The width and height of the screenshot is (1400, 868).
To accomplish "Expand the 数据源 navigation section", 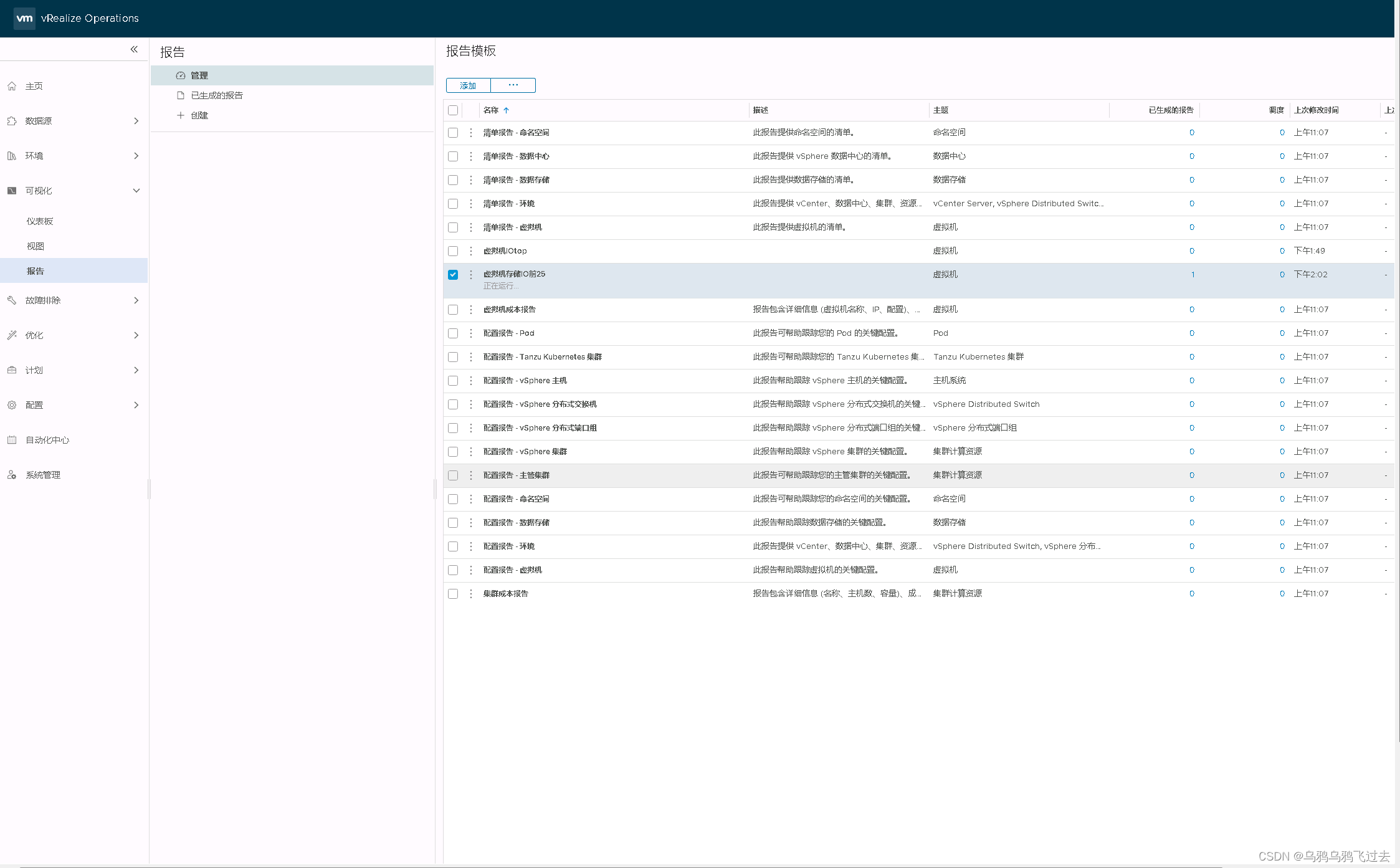I will (x=136, y=121).
